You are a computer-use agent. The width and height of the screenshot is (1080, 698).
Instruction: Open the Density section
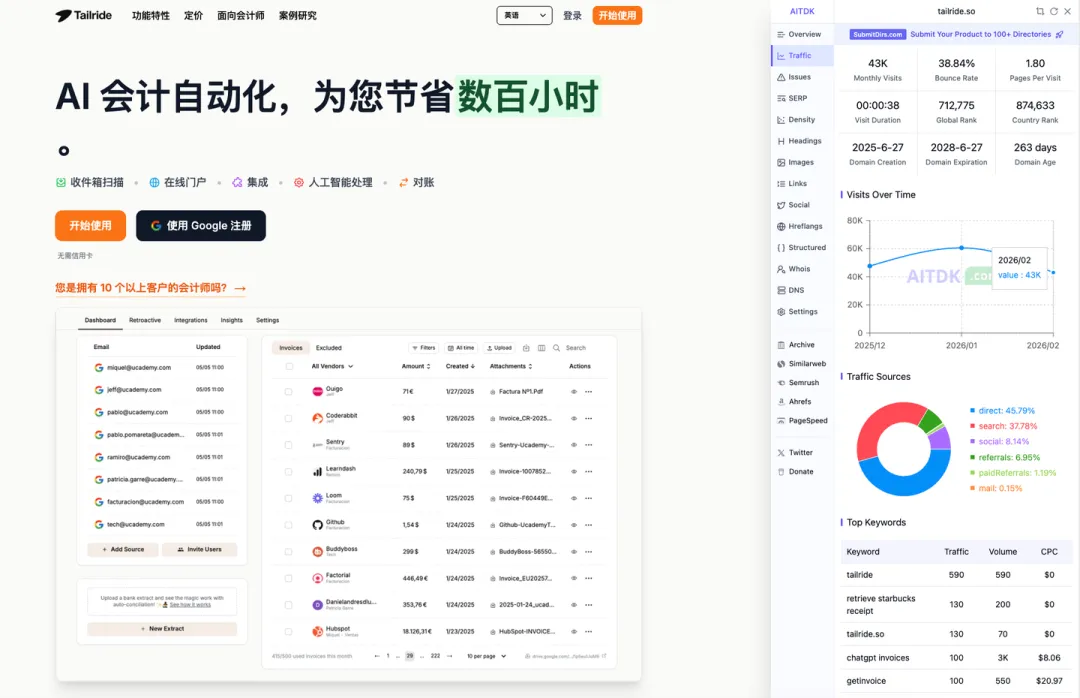(801, 119)
